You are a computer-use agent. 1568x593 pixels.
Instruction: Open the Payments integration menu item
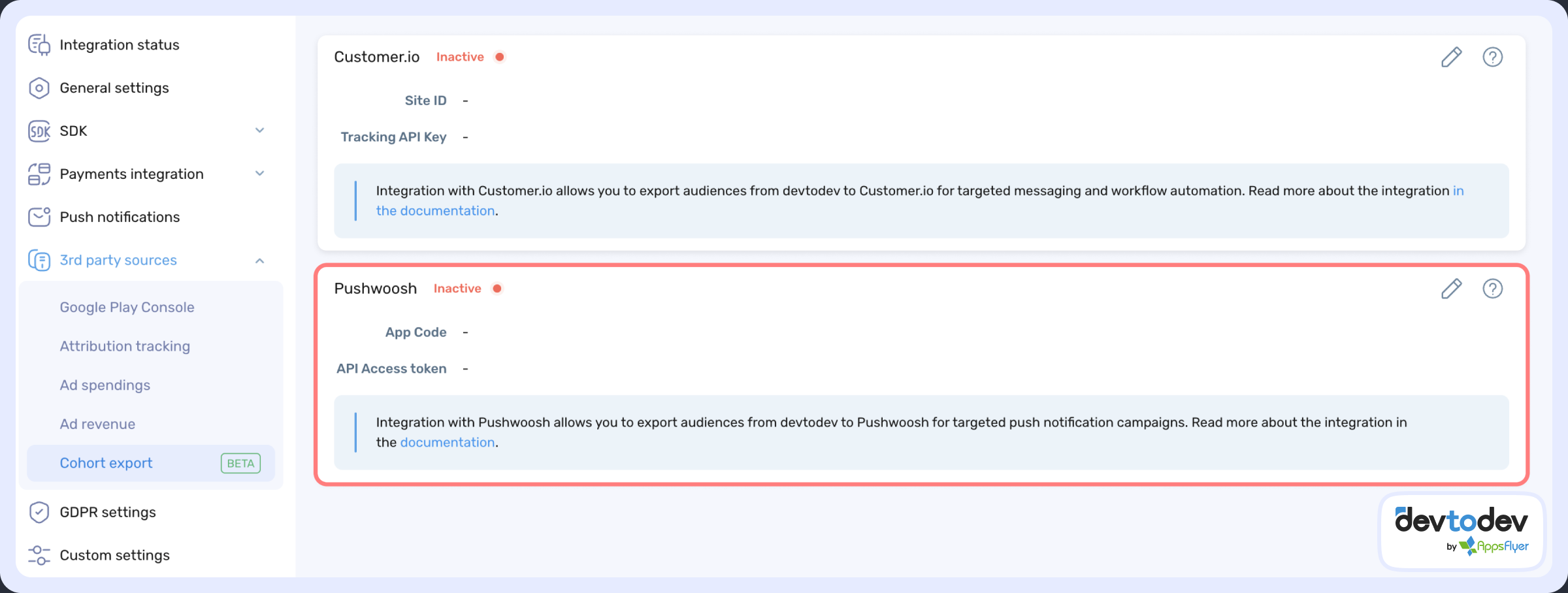coord(132,174)
